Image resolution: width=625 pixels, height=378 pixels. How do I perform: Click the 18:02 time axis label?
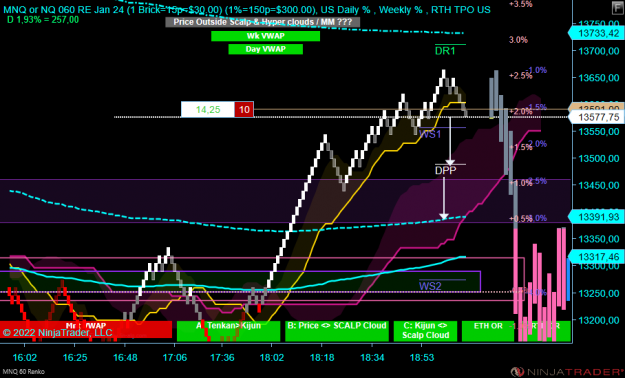coord(271,357)
